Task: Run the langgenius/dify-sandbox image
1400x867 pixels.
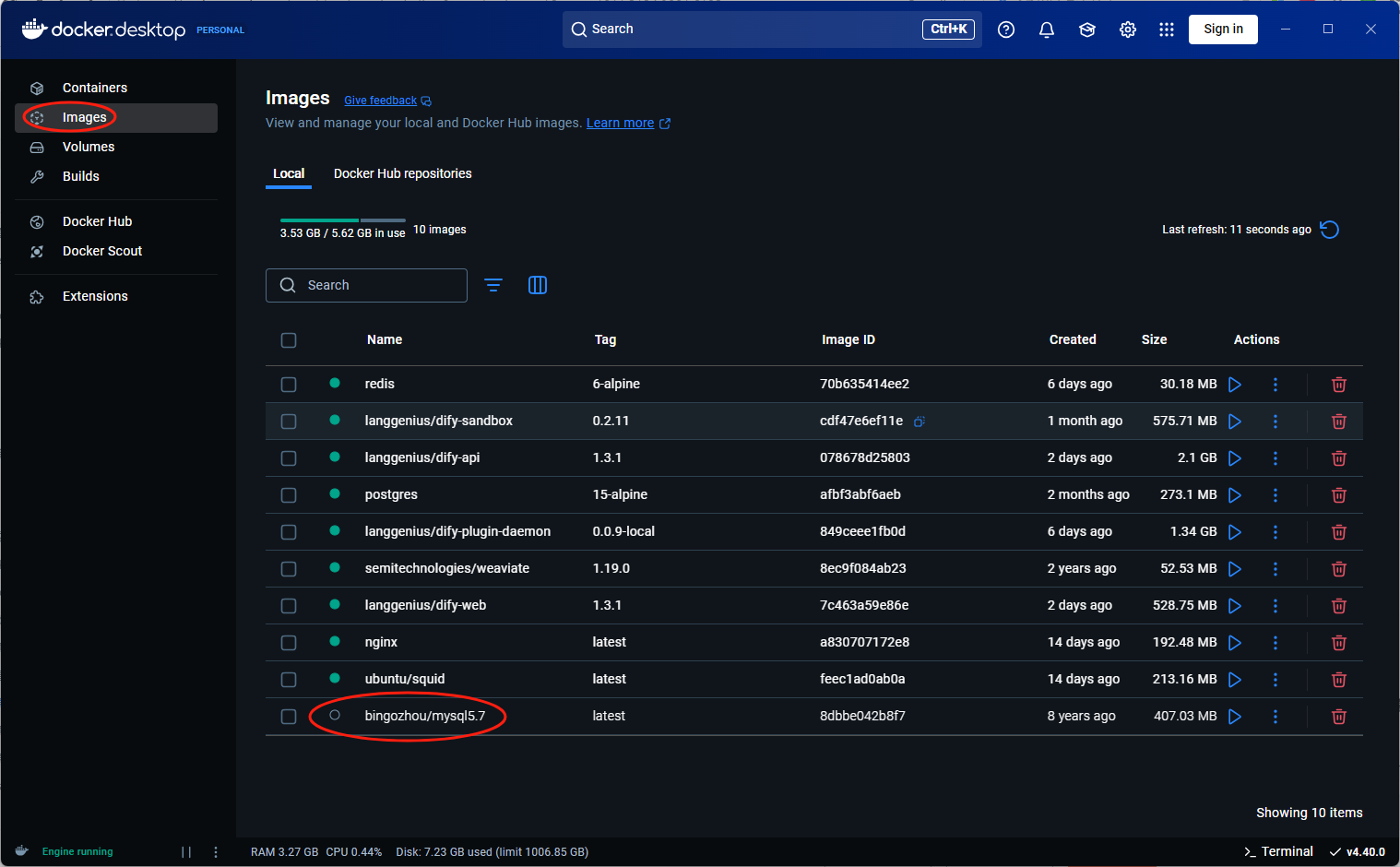Action: click(x=1235, y=422)
